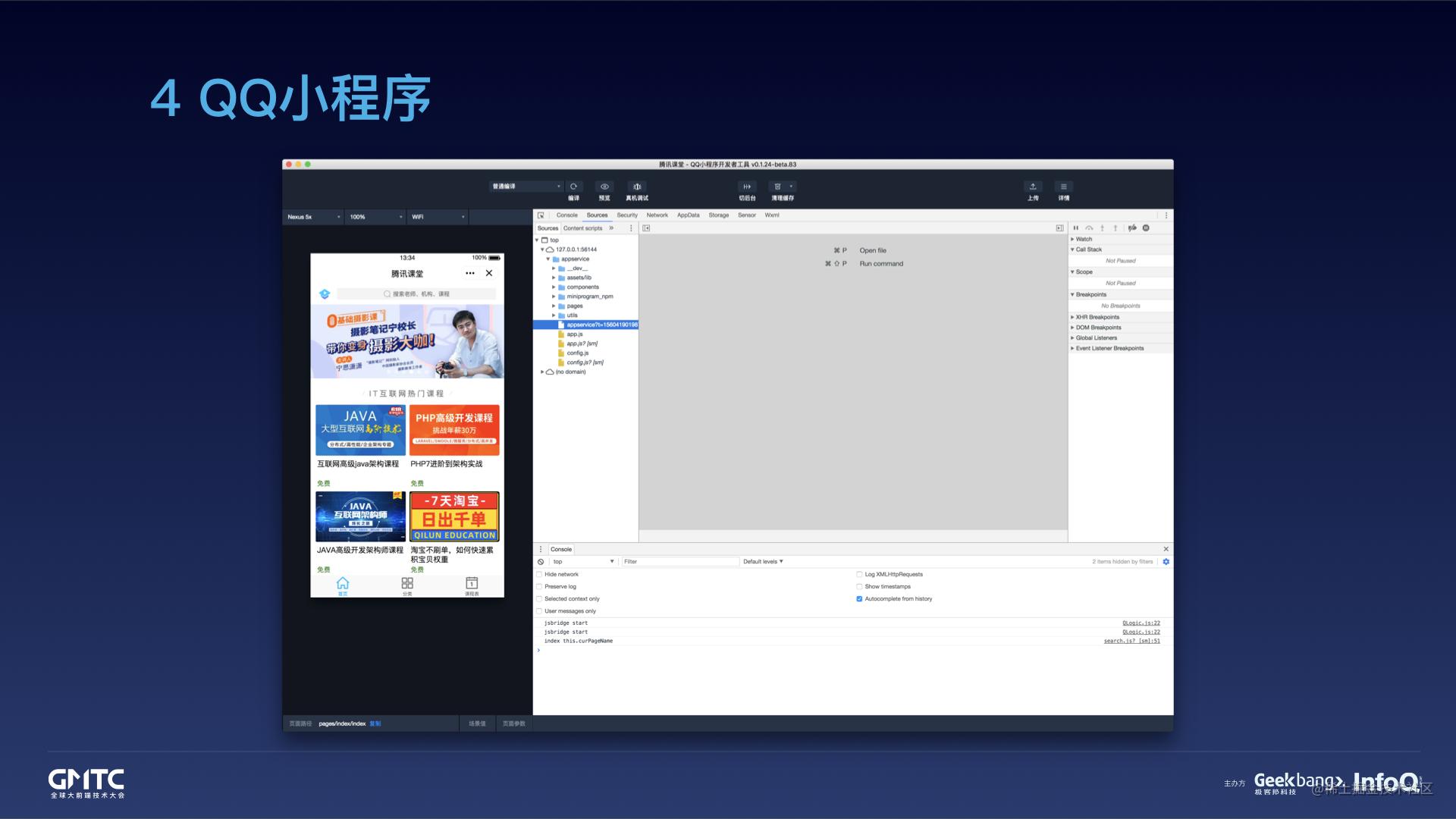Enable Autocomplete from history checkbox
Screen dimensions: 1456x819
pos(858,598)
